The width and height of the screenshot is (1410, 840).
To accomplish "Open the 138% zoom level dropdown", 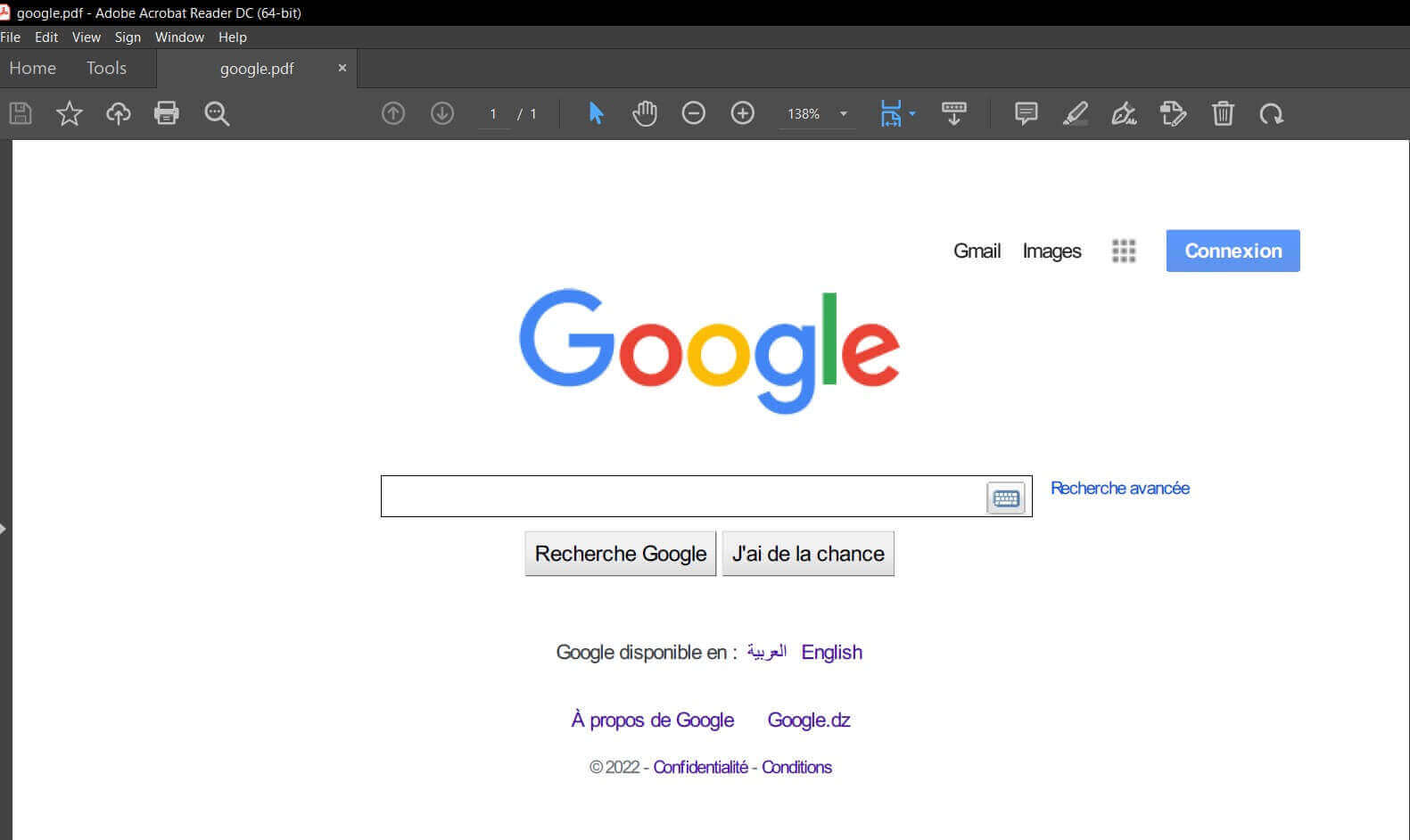I will (x=843, y=114).
